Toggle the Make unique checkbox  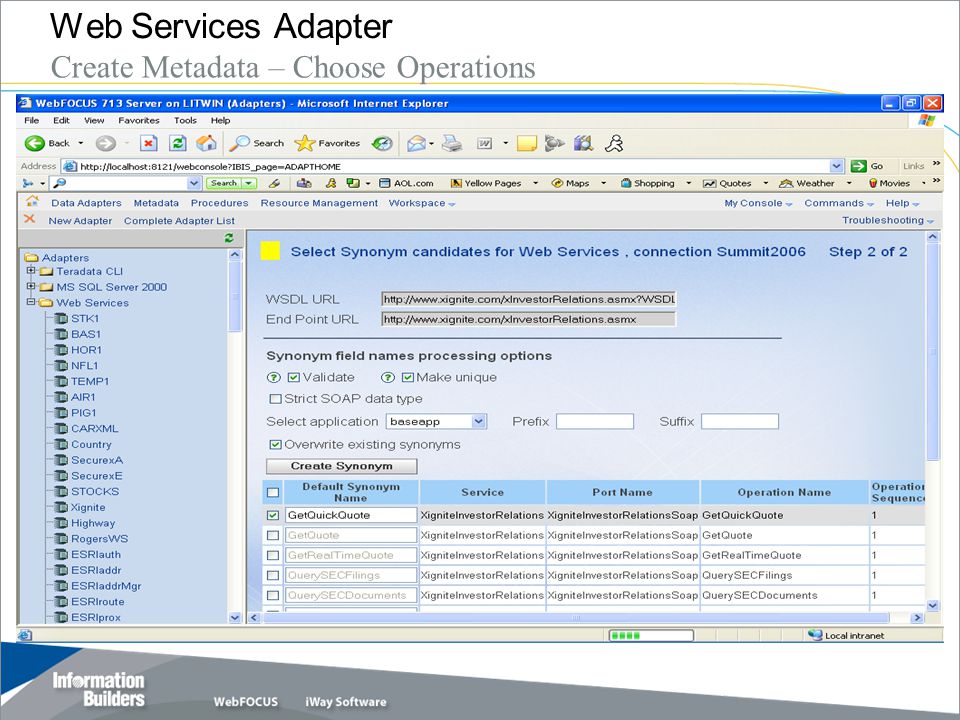click(408, 378)
